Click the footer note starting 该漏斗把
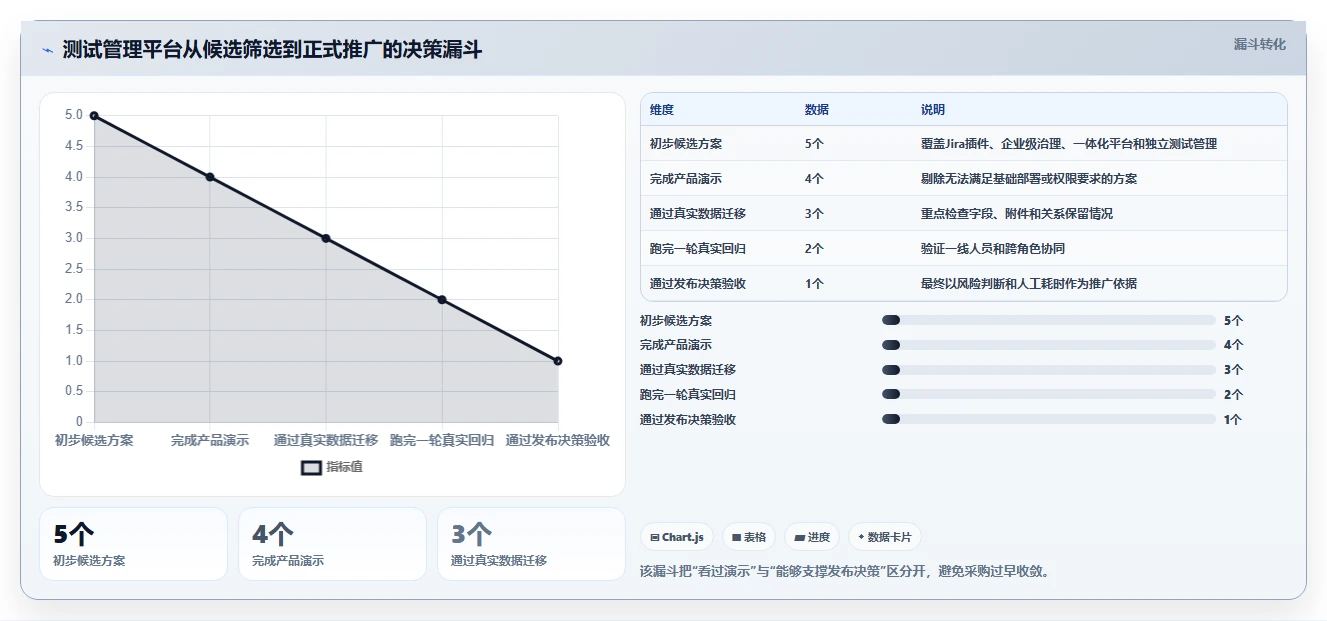 [x=844, y=572]
